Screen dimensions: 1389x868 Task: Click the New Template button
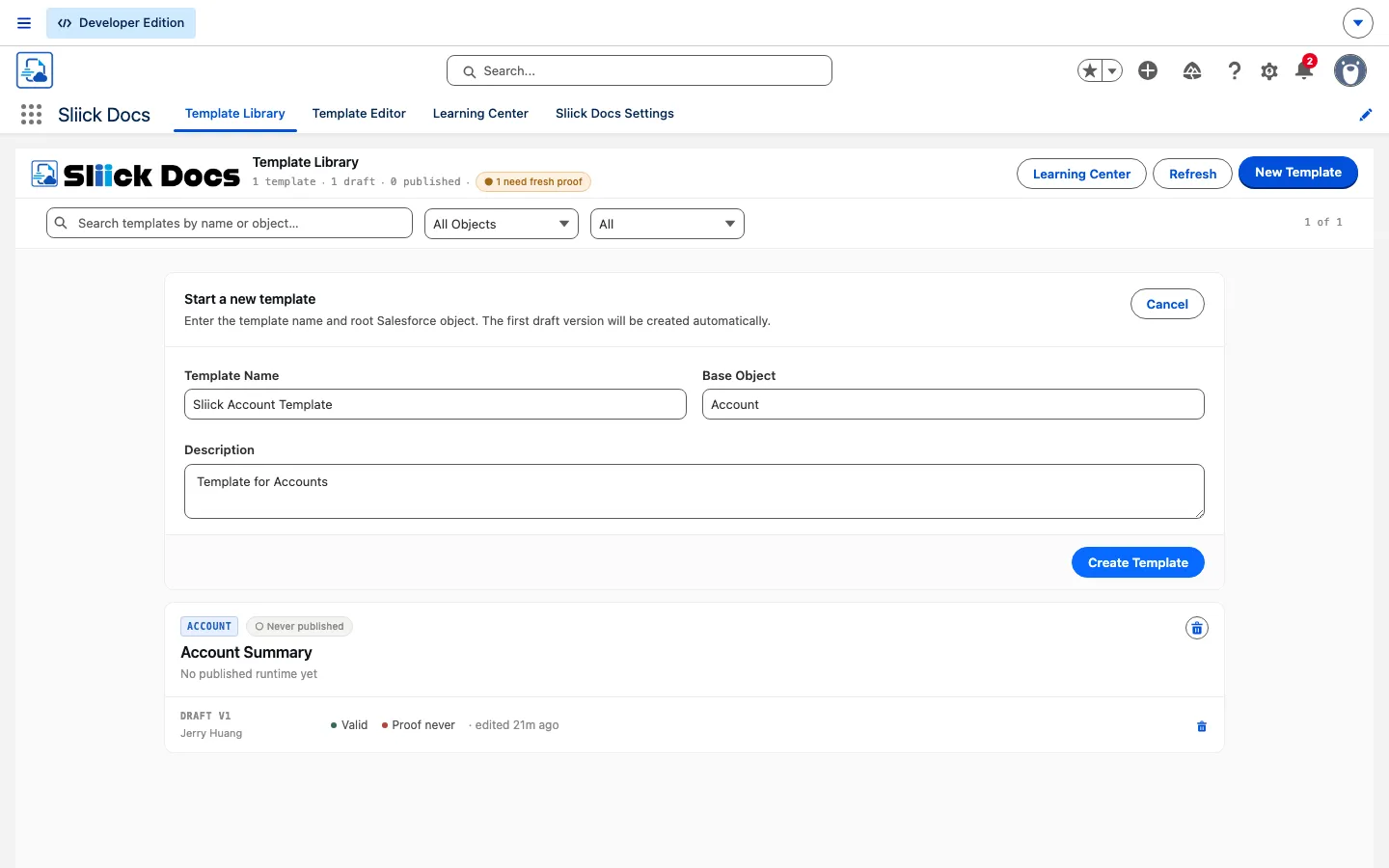click(1298, 173)
